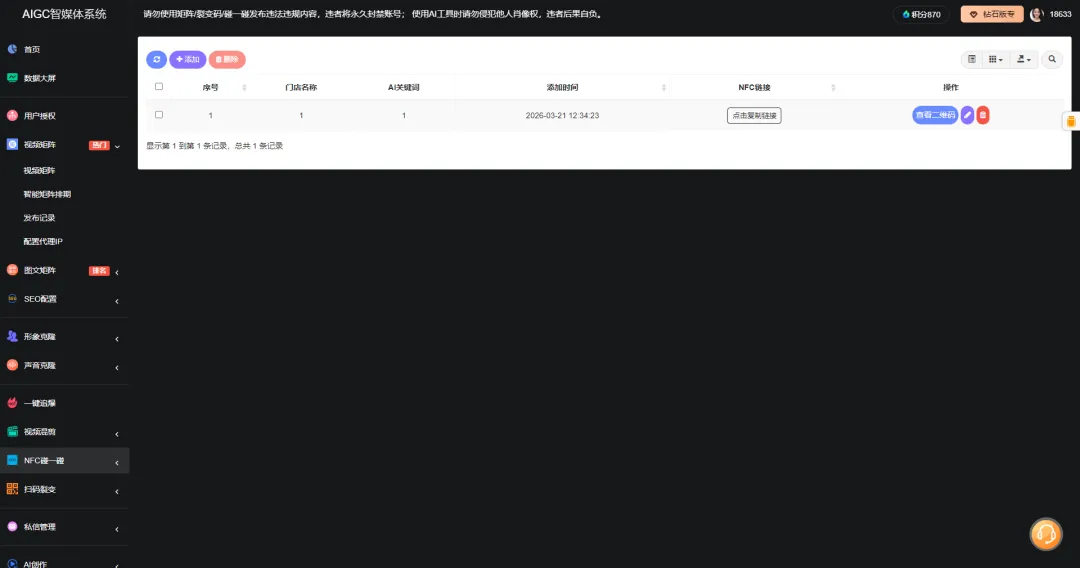Open the user avatar profile
1080x568 pixels.
[1037, 14]
